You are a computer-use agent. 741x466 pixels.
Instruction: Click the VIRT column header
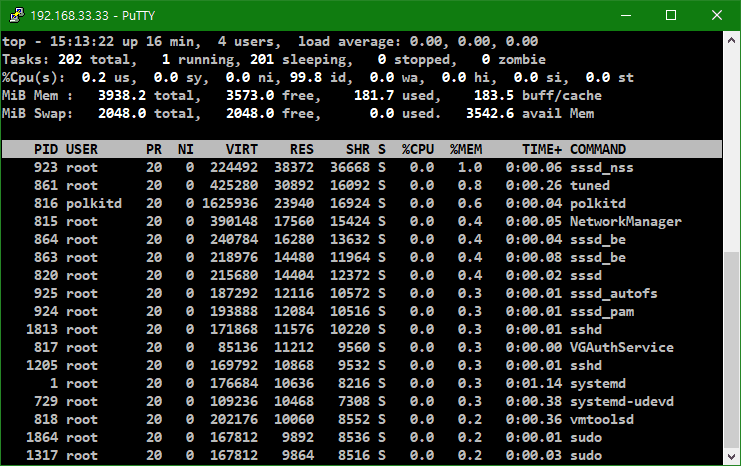click(x=241, y=149)
